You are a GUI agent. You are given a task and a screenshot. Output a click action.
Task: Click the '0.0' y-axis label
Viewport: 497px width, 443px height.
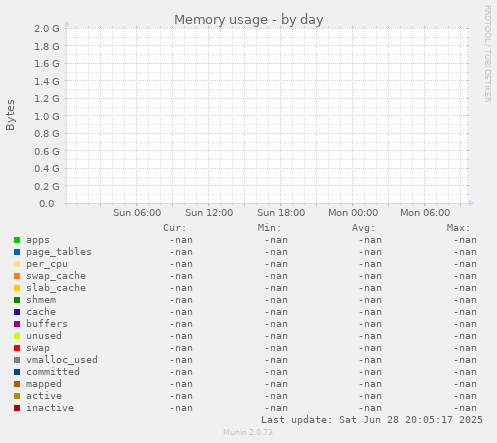coord(47,204)
